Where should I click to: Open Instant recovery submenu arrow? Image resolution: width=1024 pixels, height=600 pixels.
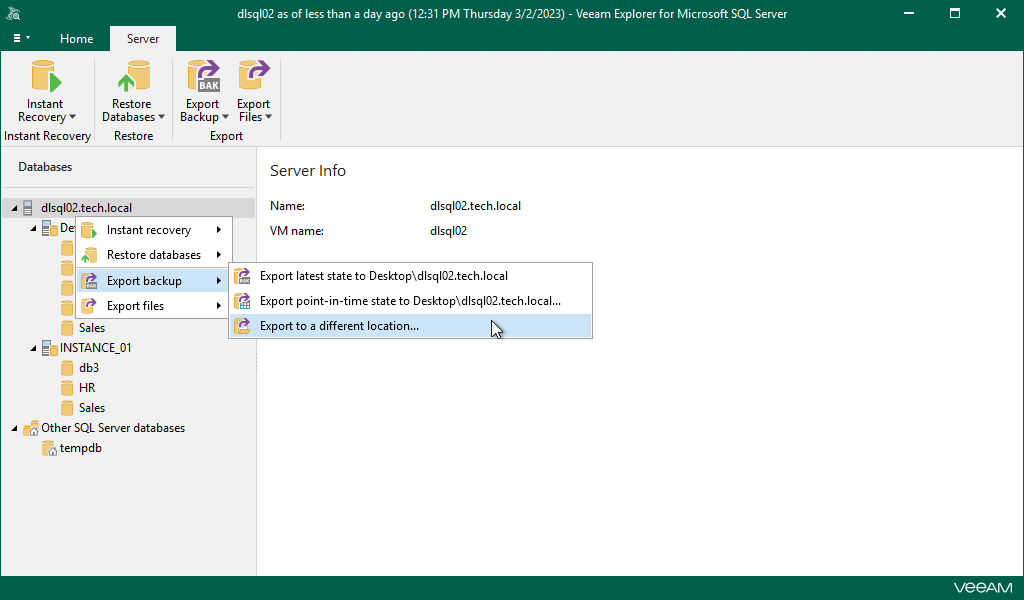pos(219,230)
